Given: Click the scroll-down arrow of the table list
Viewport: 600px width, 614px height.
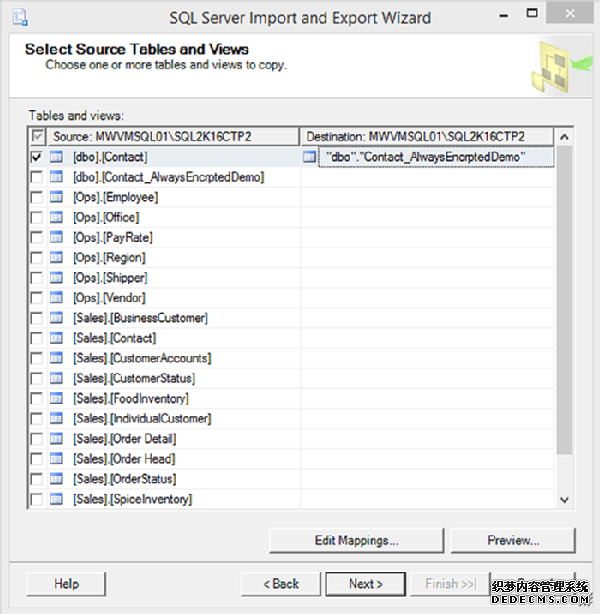Looking at the screenshot, I should 564,500.
